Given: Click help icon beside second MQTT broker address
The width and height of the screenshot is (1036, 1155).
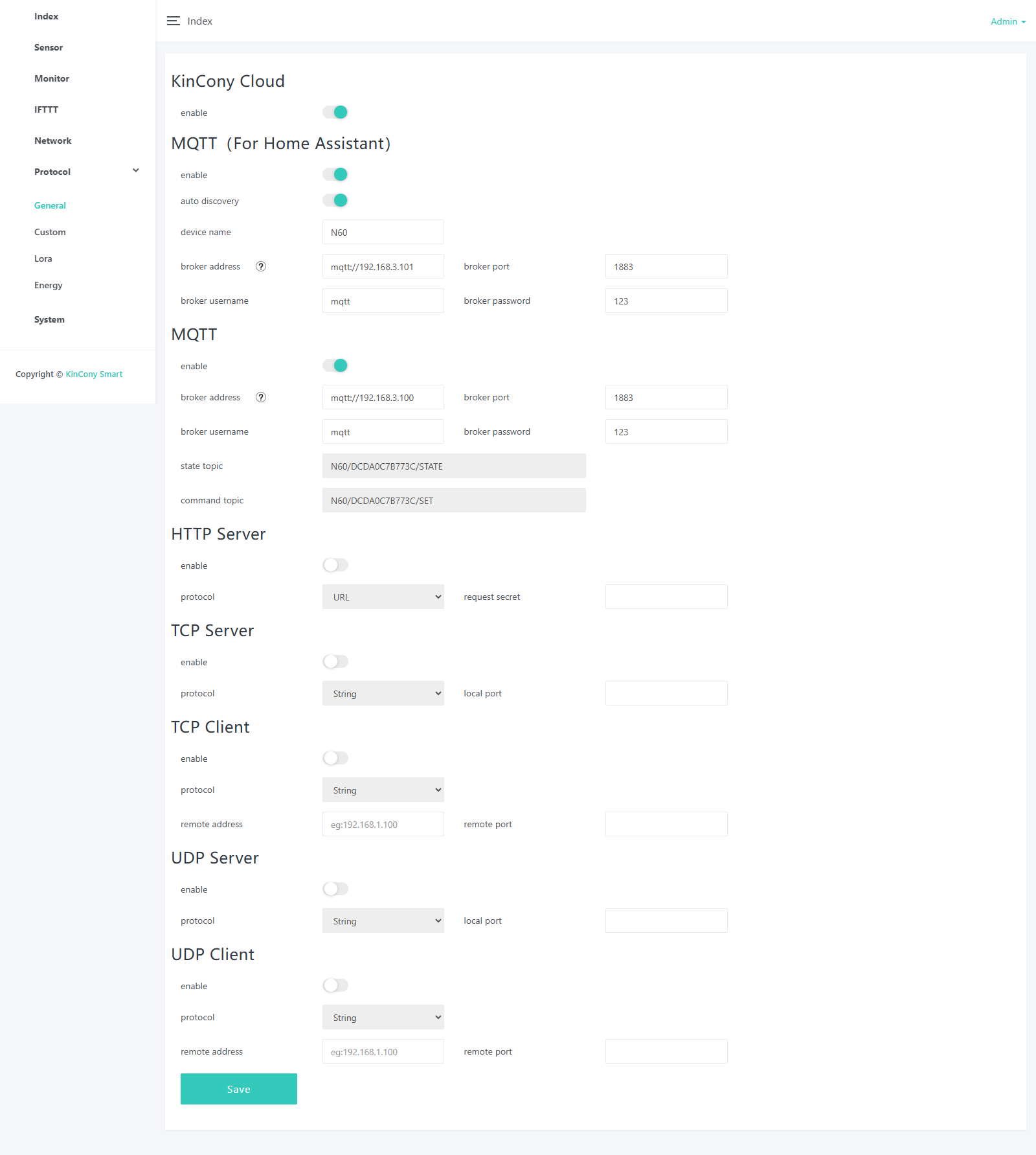Looking at the screenshot, I should [261, 397].
